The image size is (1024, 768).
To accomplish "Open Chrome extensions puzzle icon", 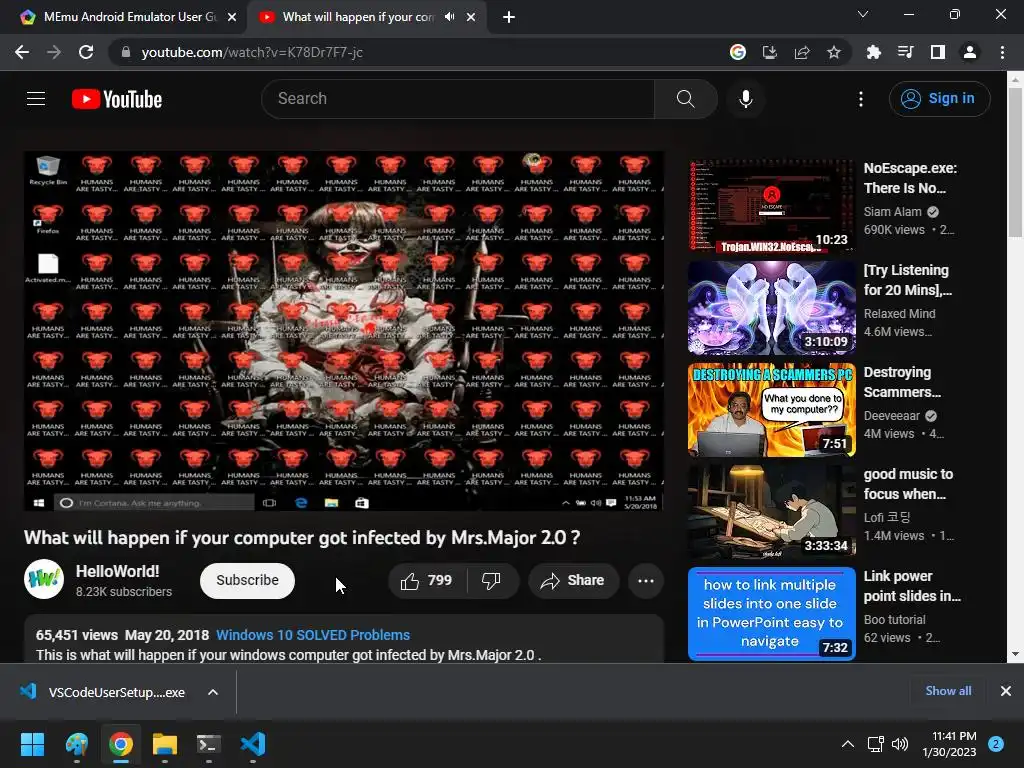I will (873, 52).
